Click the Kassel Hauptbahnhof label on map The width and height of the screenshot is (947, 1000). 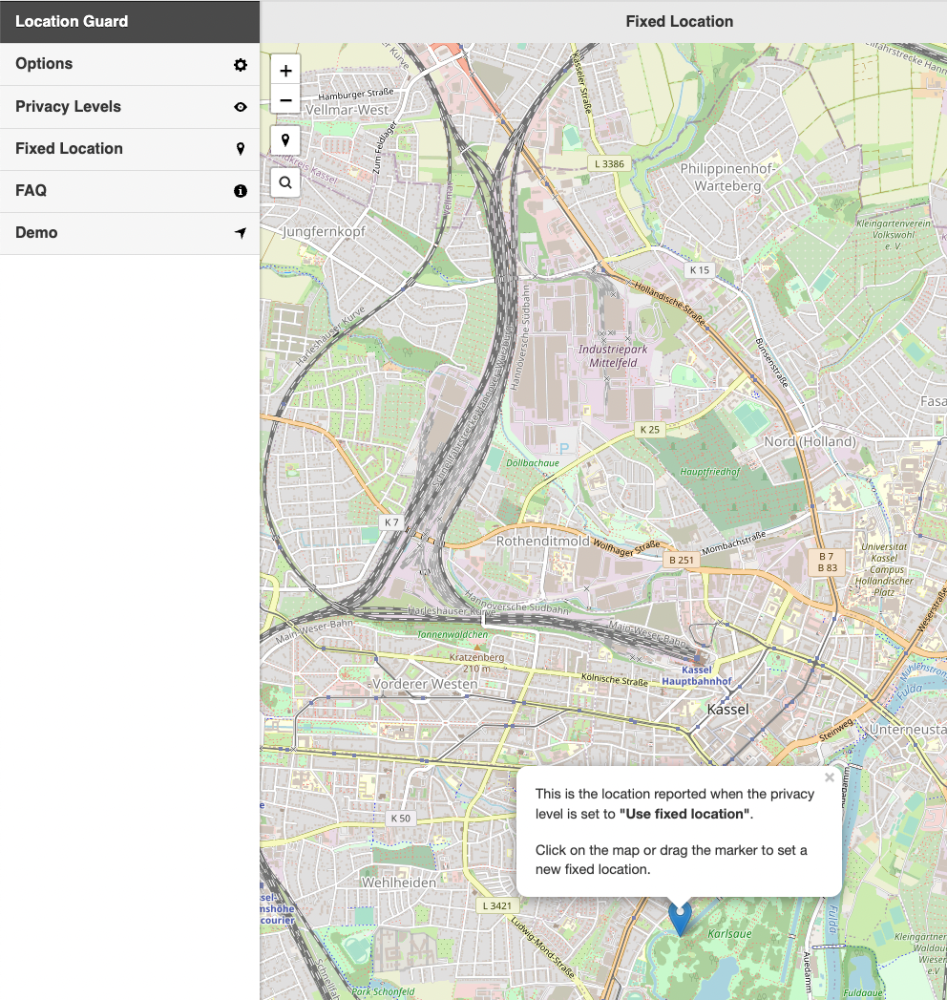pyautogui.click(x=696, y=675)
